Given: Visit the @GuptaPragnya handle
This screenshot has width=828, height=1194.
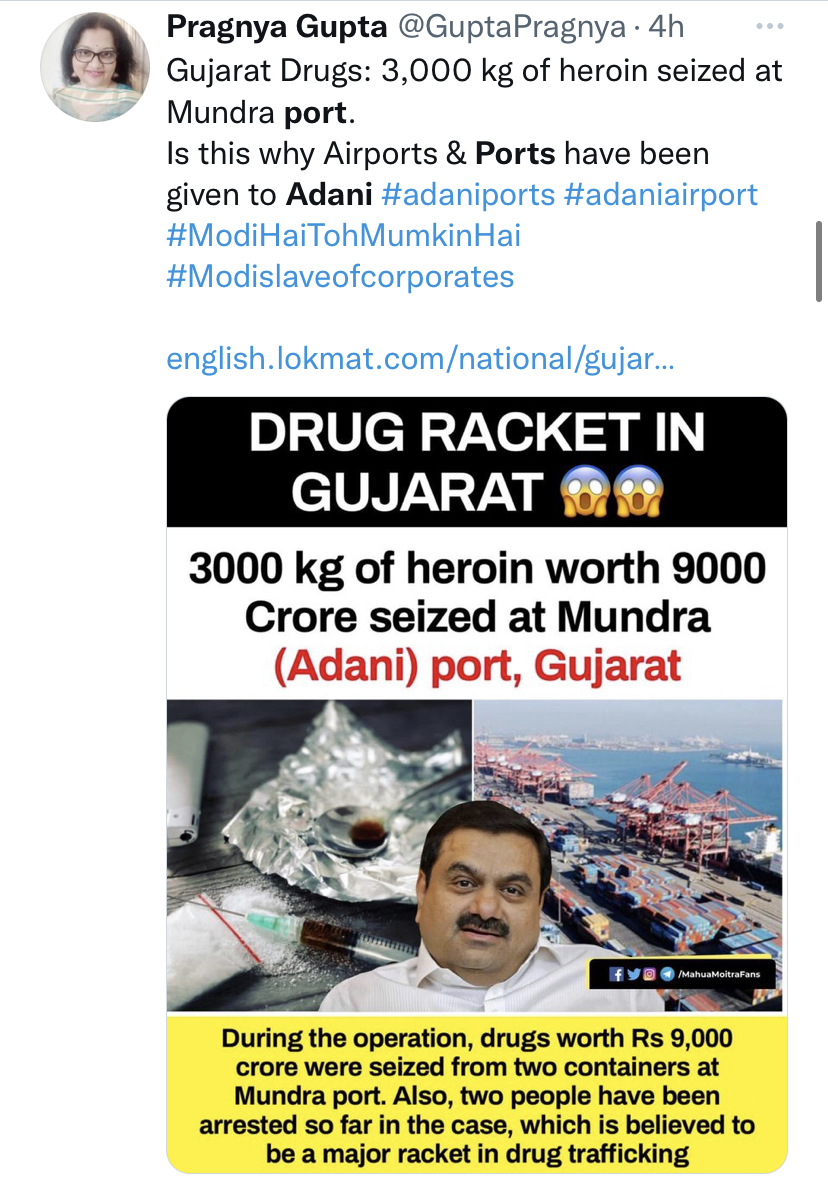Looking at the screenshot, I should click(x=512, y=27).
